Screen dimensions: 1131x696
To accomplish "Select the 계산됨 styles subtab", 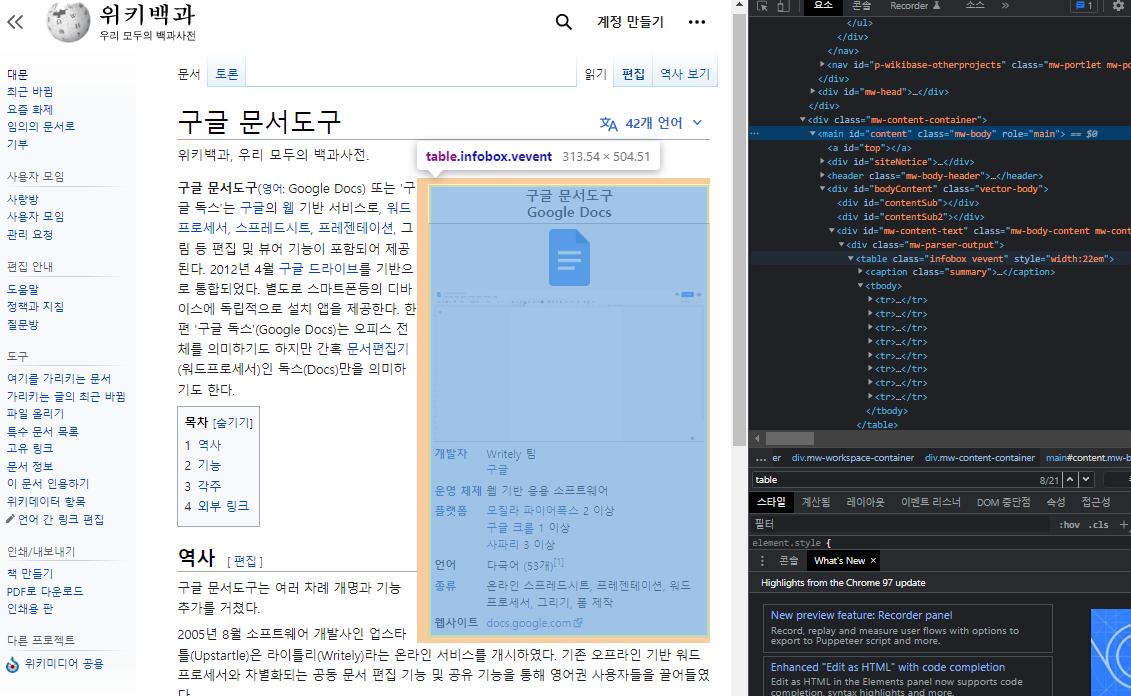I will click(x=816, y=502).
